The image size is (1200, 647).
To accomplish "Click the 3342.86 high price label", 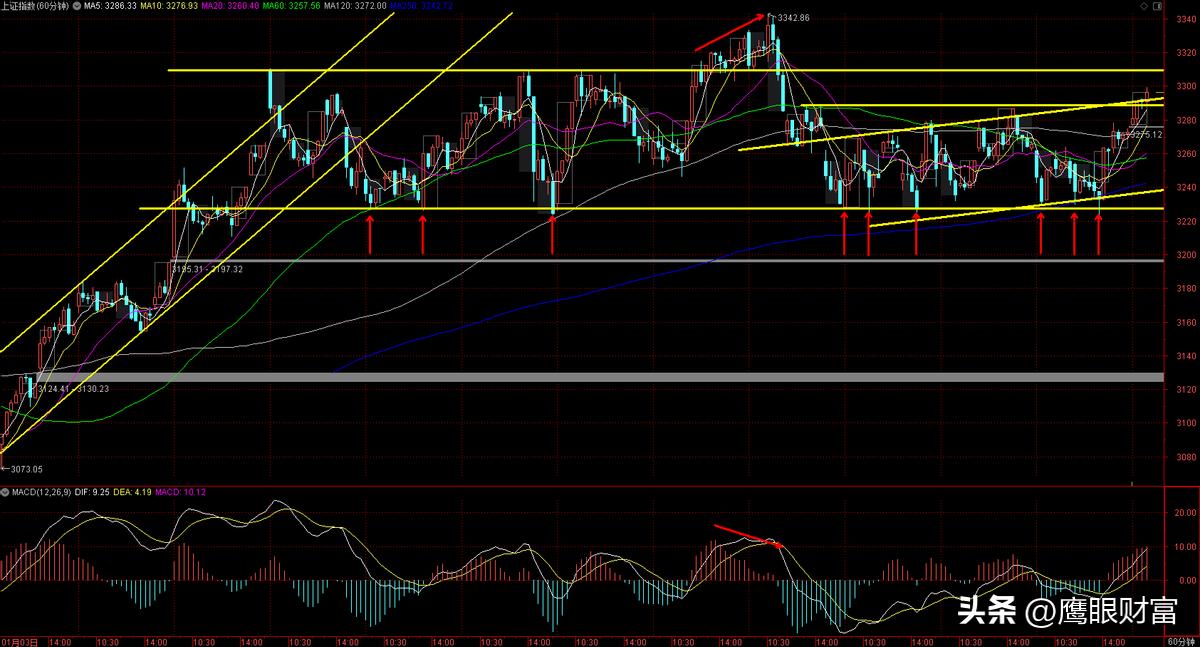I will [x=792, y=17].
